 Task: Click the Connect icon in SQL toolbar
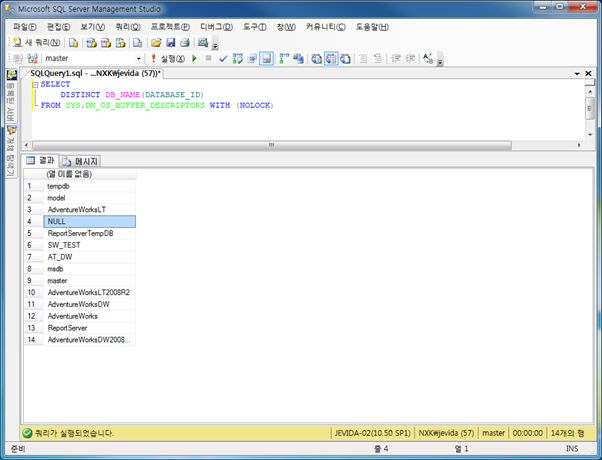[x=18, y=58]
